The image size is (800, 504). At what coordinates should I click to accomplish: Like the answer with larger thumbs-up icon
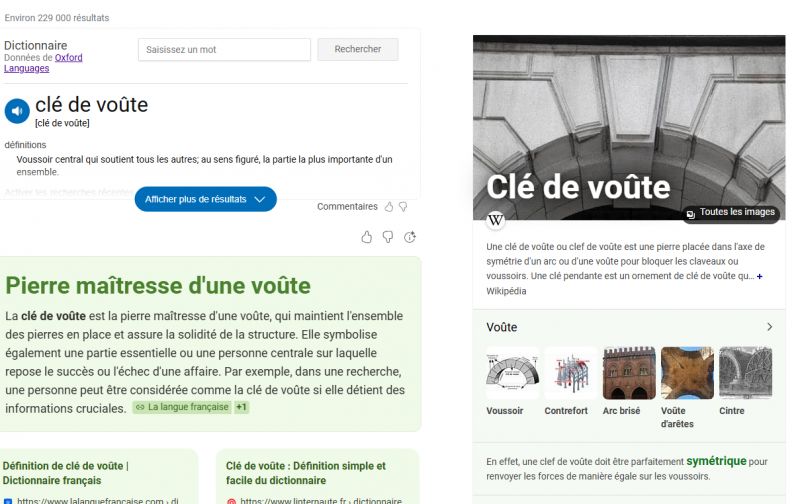(x=366, y=237)
